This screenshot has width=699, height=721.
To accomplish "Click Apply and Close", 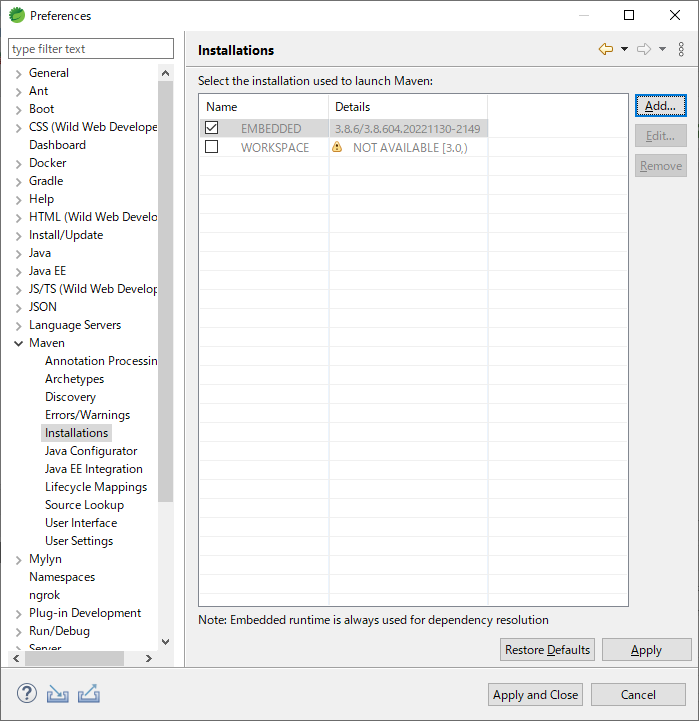I will coord(535,694).
